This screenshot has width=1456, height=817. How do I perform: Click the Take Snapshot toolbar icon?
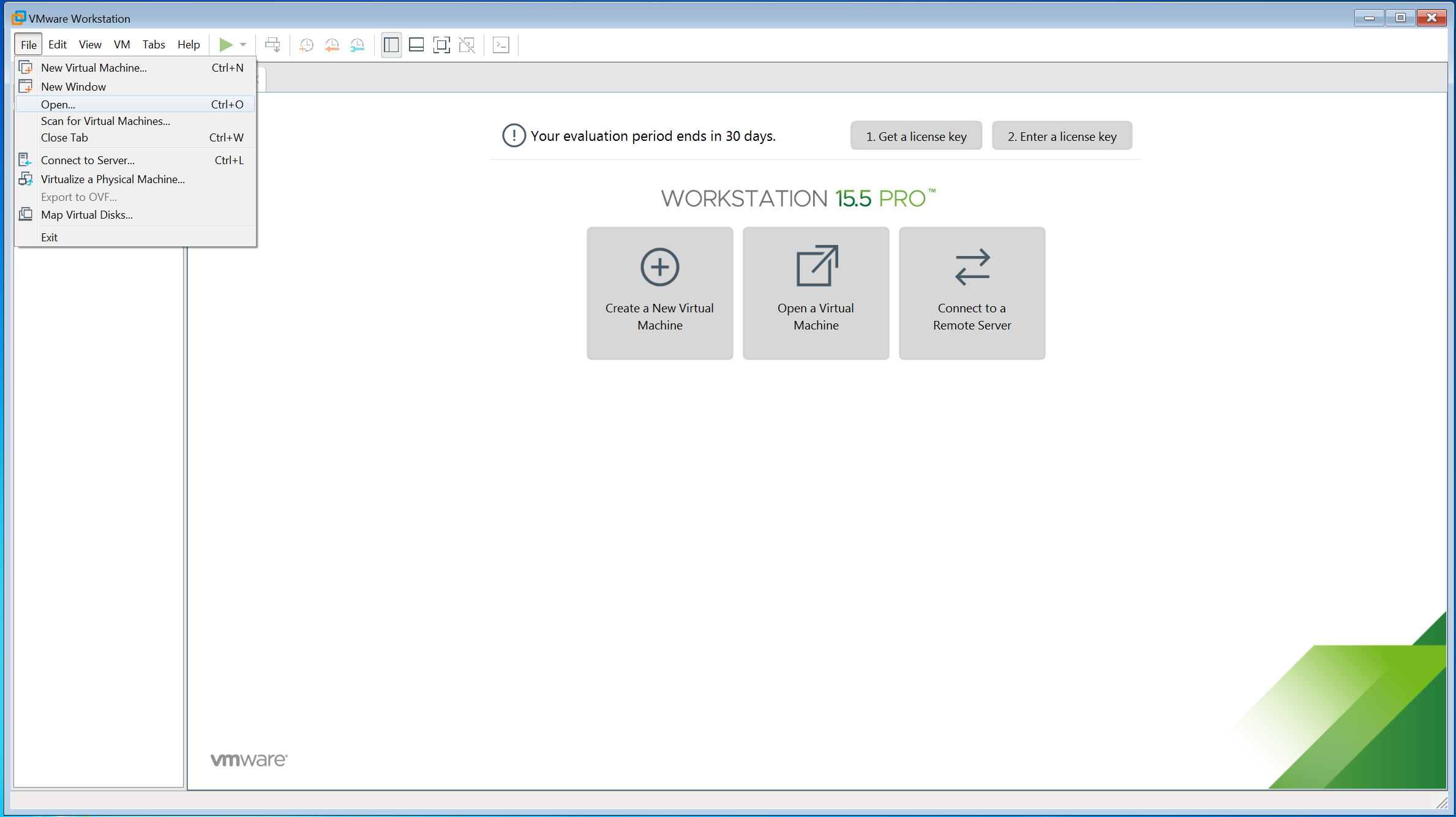click(x=306, y=45)
